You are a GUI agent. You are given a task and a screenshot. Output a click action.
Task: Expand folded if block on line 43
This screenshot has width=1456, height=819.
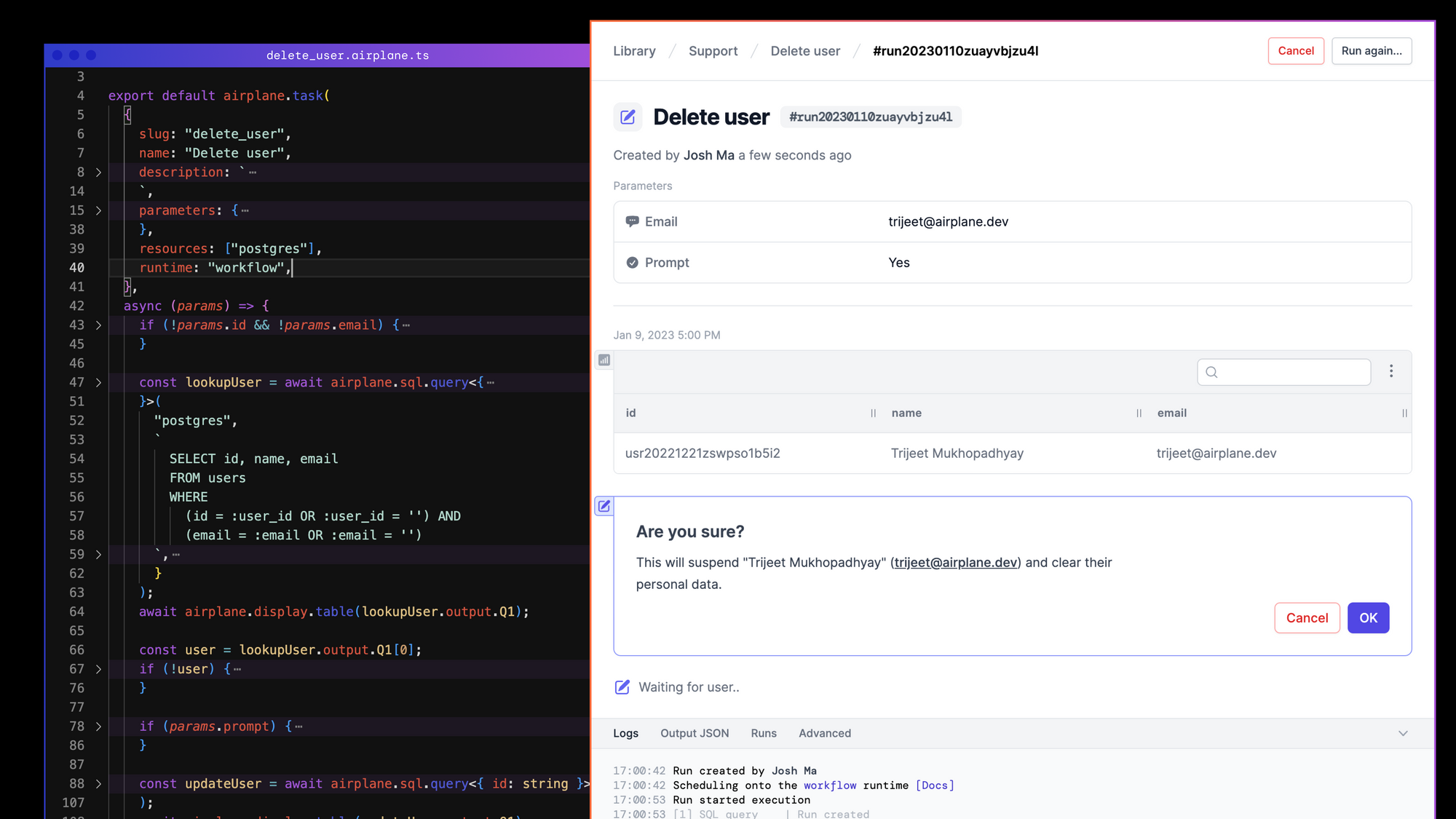coord(98,325)
